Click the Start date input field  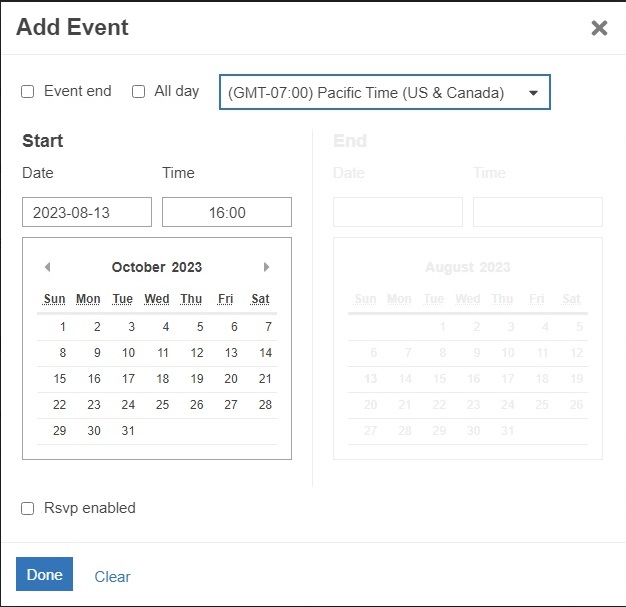[x=87, y=212]
